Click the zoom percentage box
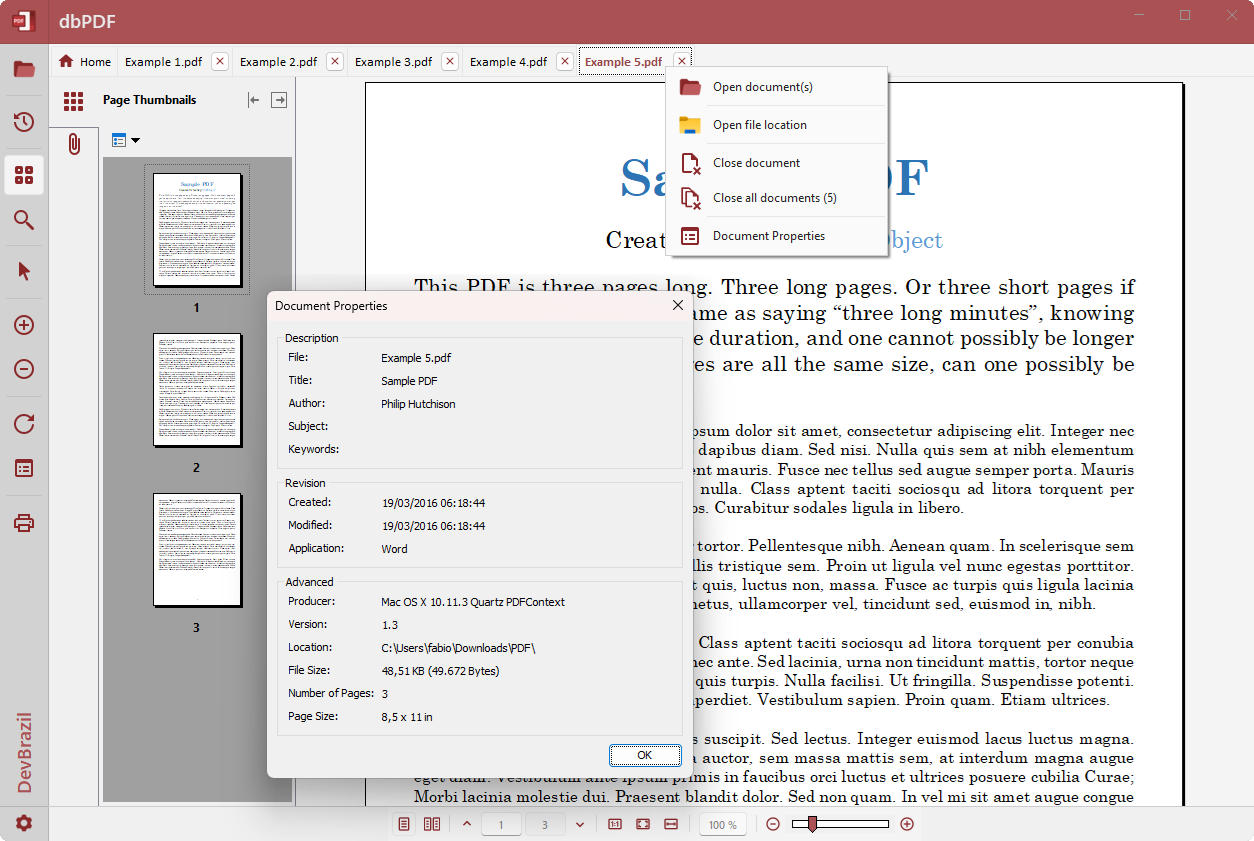 point(723,825)
